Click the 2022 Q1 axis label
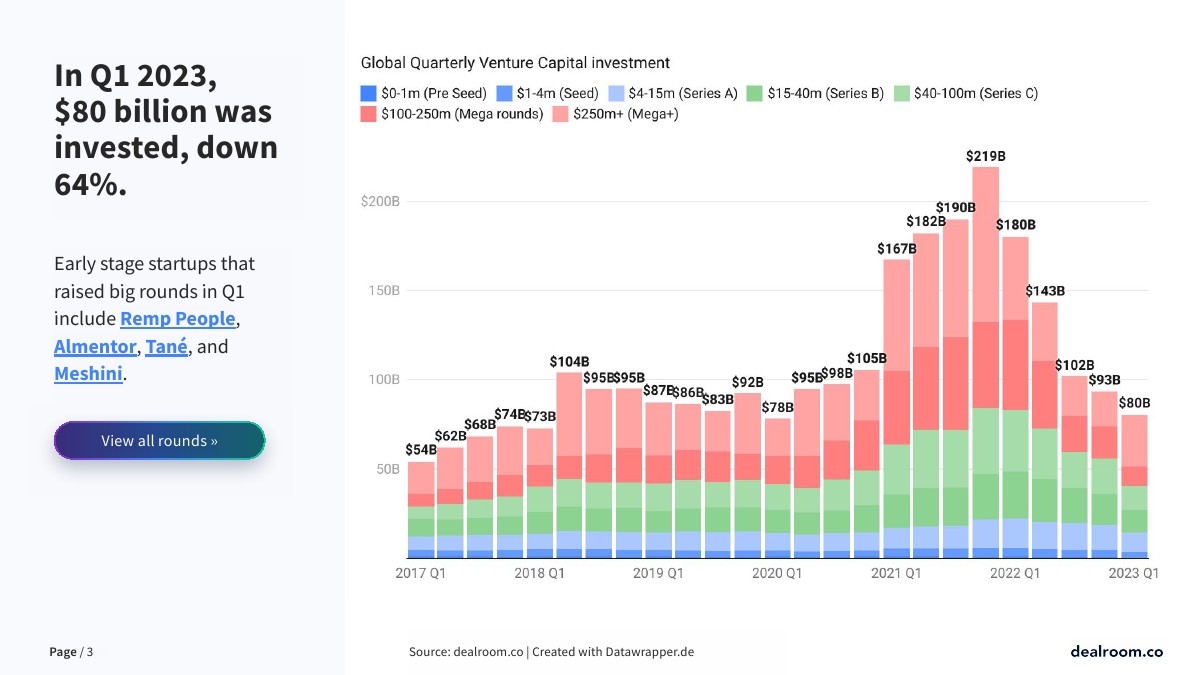Screen dimensions: 1200x675 click(1015, 574)
